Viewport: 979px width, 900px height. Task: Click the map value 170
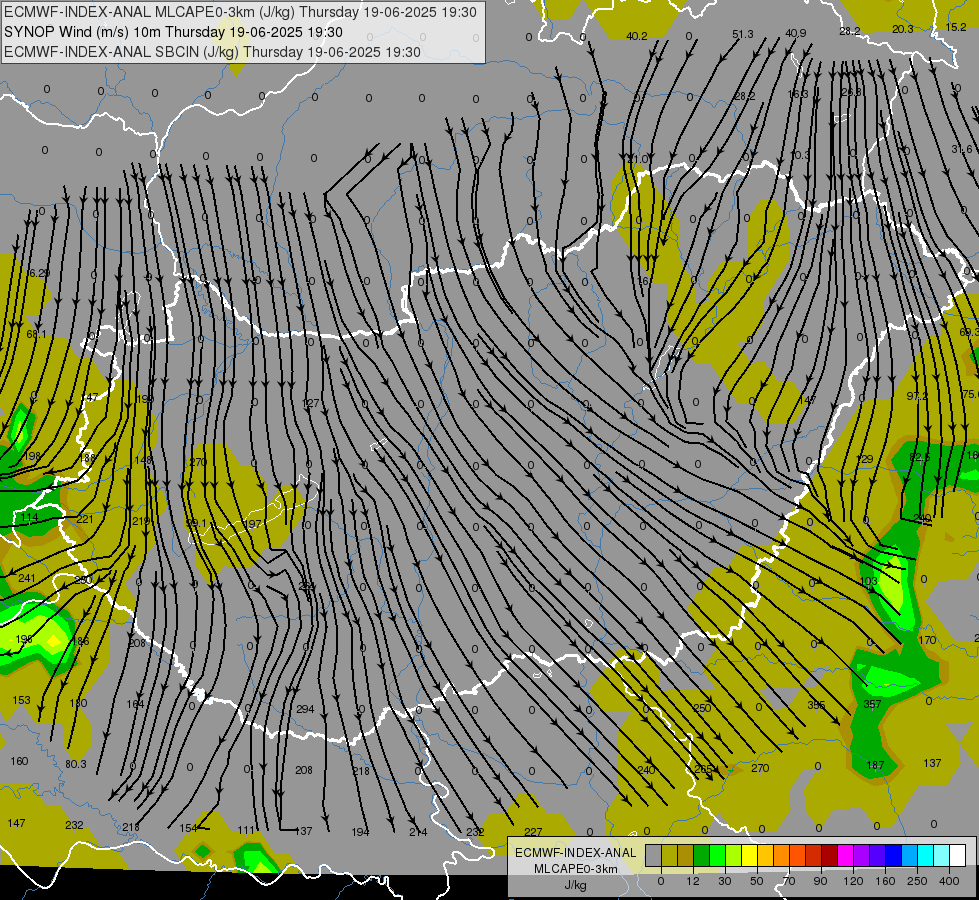[927, 640]
